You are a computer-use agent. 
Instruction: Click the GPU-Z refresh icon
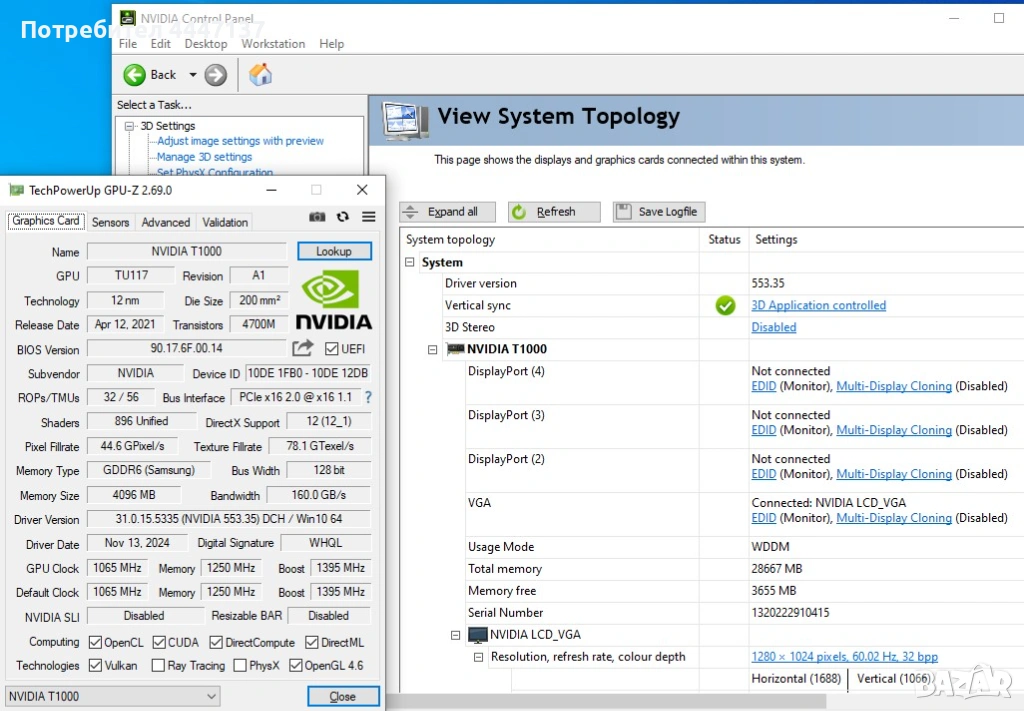[x=343, y=217]
